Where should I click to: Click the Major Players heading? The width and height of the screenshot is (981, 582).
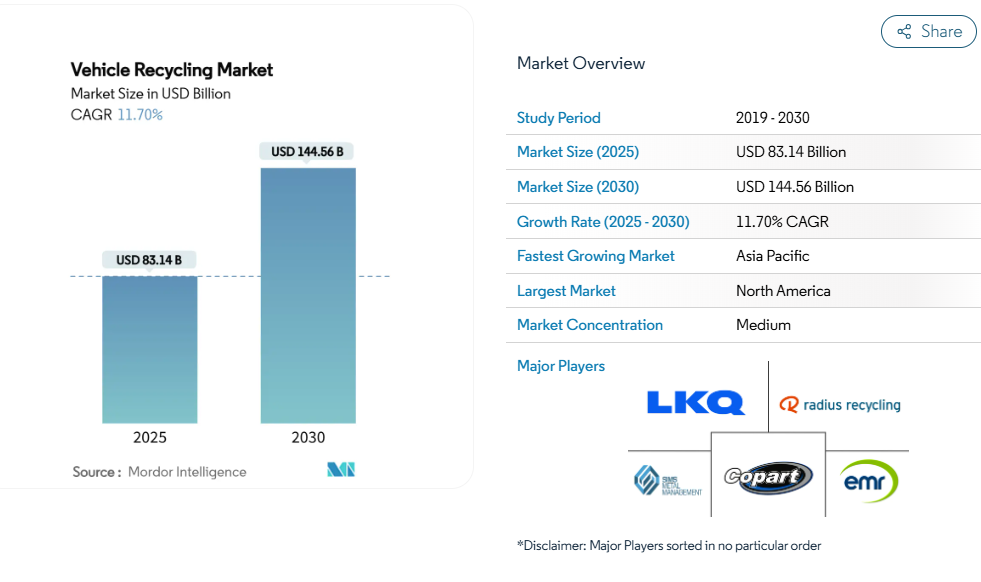[560, 366]
